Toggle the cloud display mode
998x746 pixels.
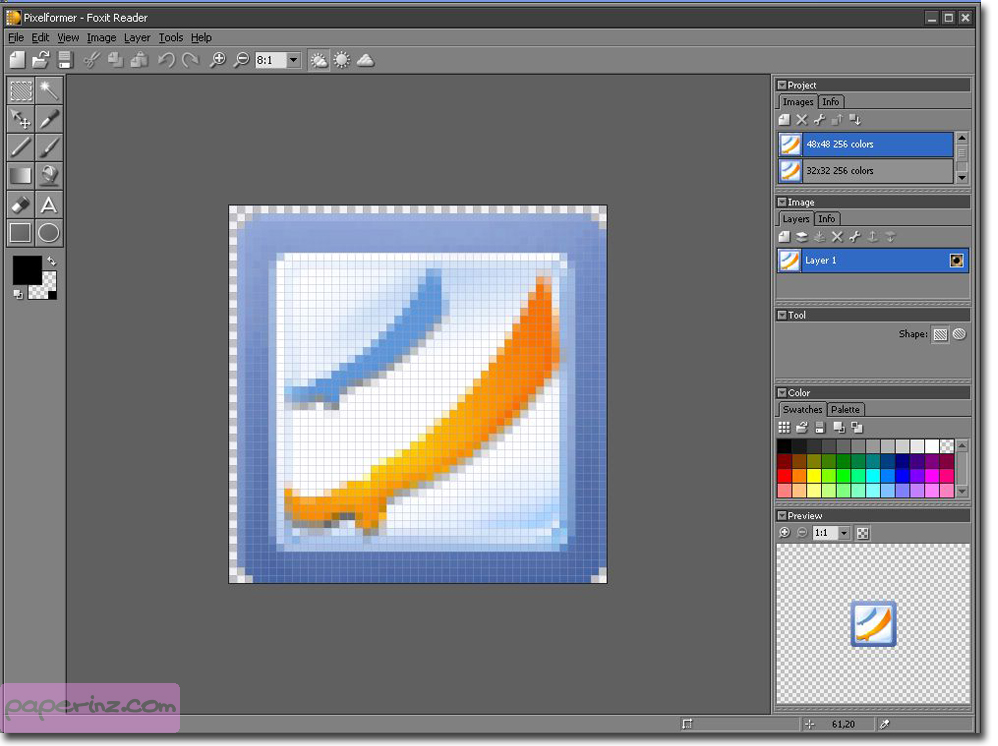tap(365, 60)
